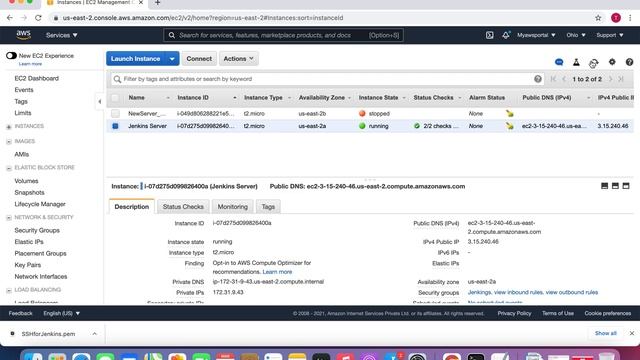
Task: Click the Feedback link in footer
Action: click(20, 313)
